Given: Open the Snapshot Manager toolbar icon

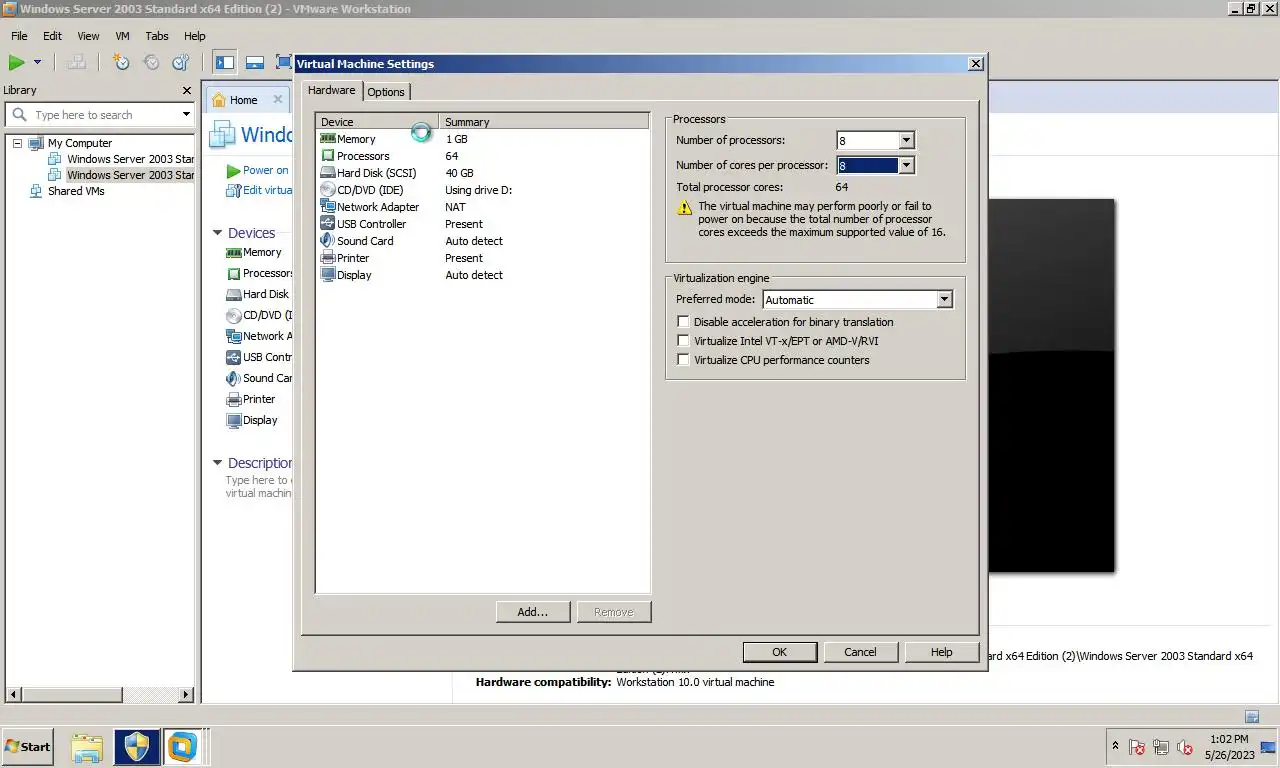Looking at the screenshot, I should pos(181,62).
